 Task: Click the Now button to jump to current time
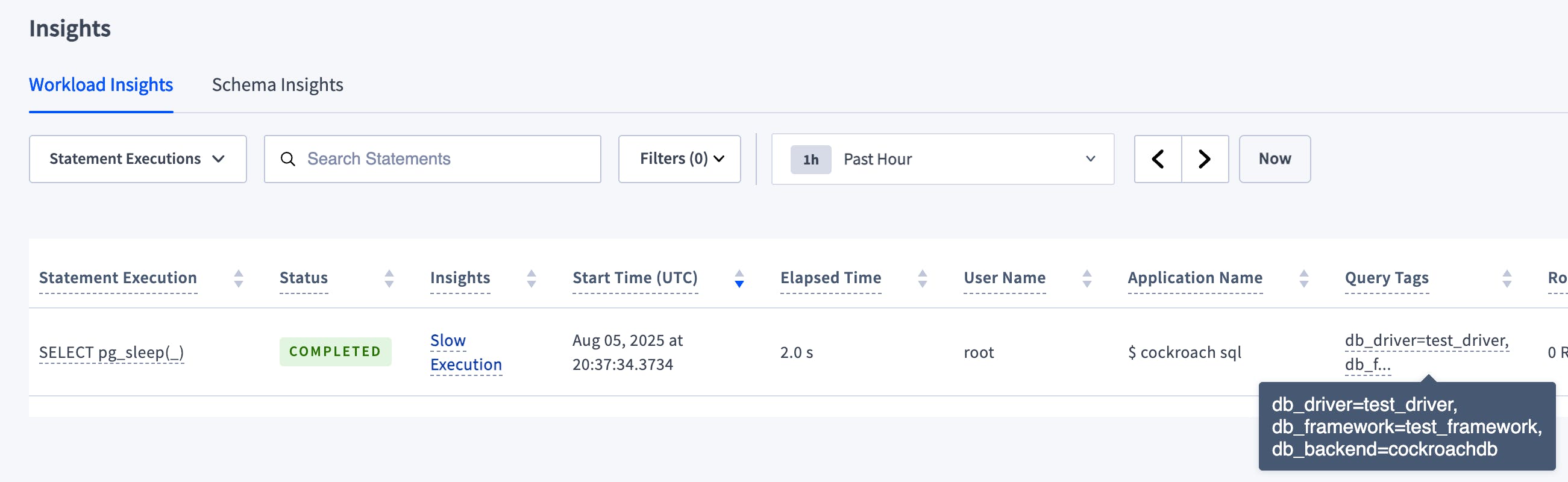(1275, 159)
